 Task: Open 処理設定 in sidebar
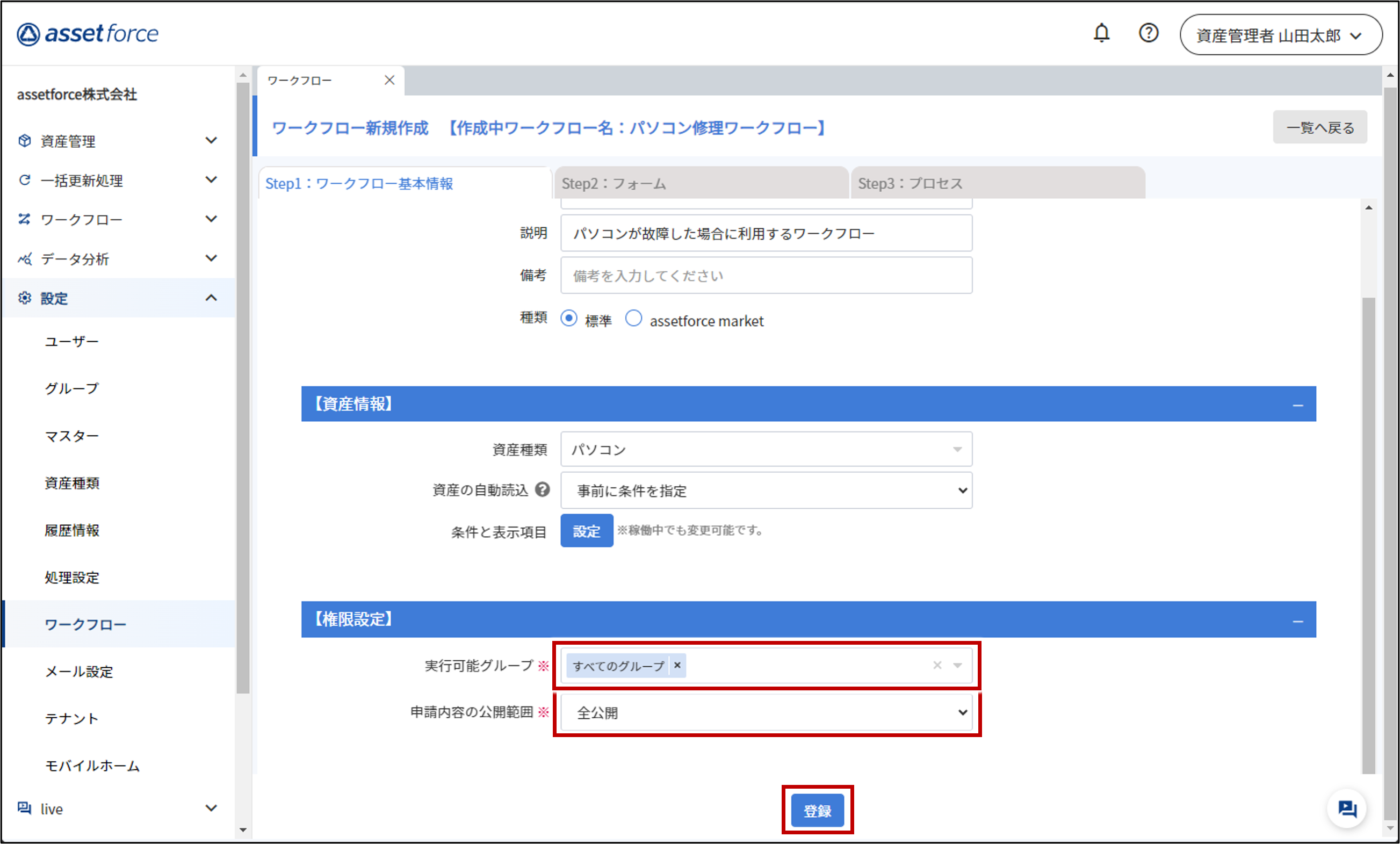coord(71,577)
